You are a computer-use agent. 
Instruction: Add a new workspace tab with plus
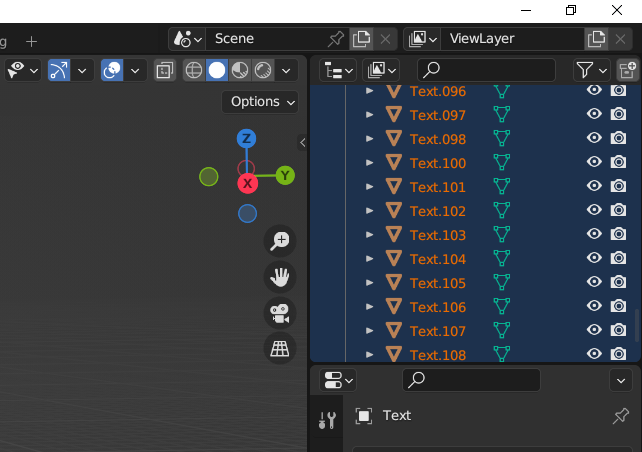point(32,41)
